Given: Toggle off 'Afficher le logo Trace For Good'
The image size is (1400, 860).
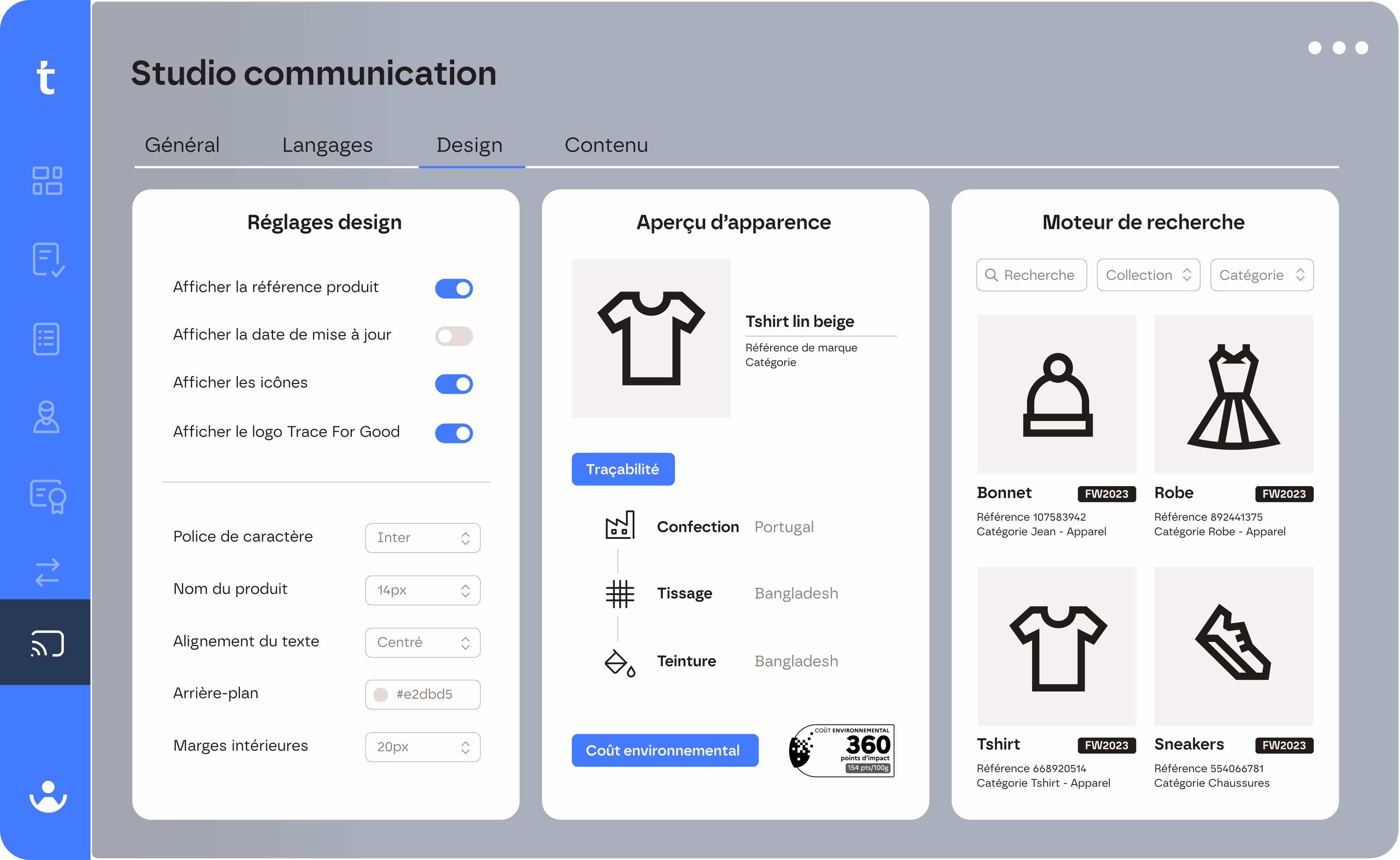Looking at the screenshot, I should (x=454, y=433).
